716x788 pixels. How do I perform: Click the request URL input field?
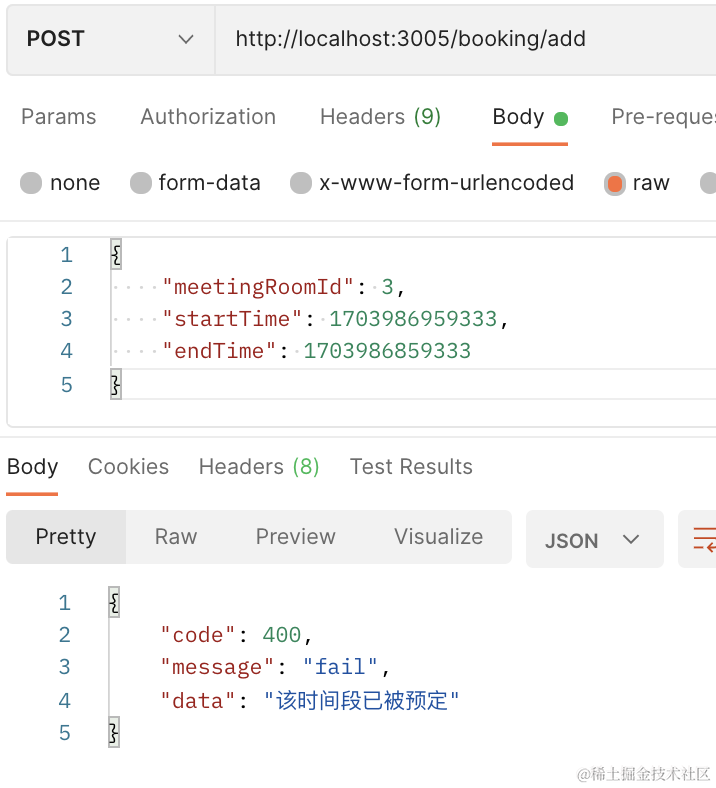point(460,39)
